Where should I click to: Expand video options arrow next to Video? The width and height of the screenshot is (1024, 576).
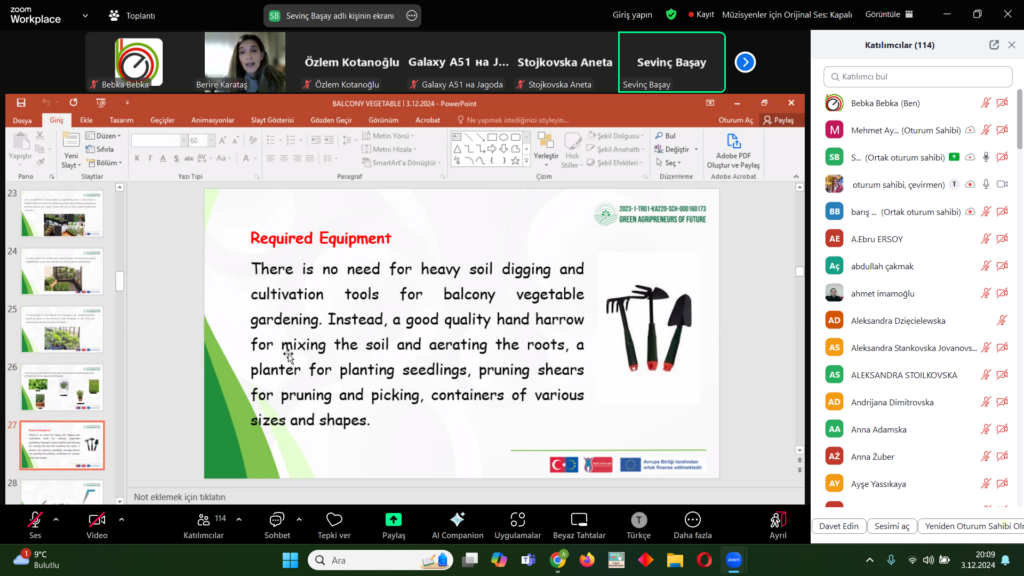[121, 519]
